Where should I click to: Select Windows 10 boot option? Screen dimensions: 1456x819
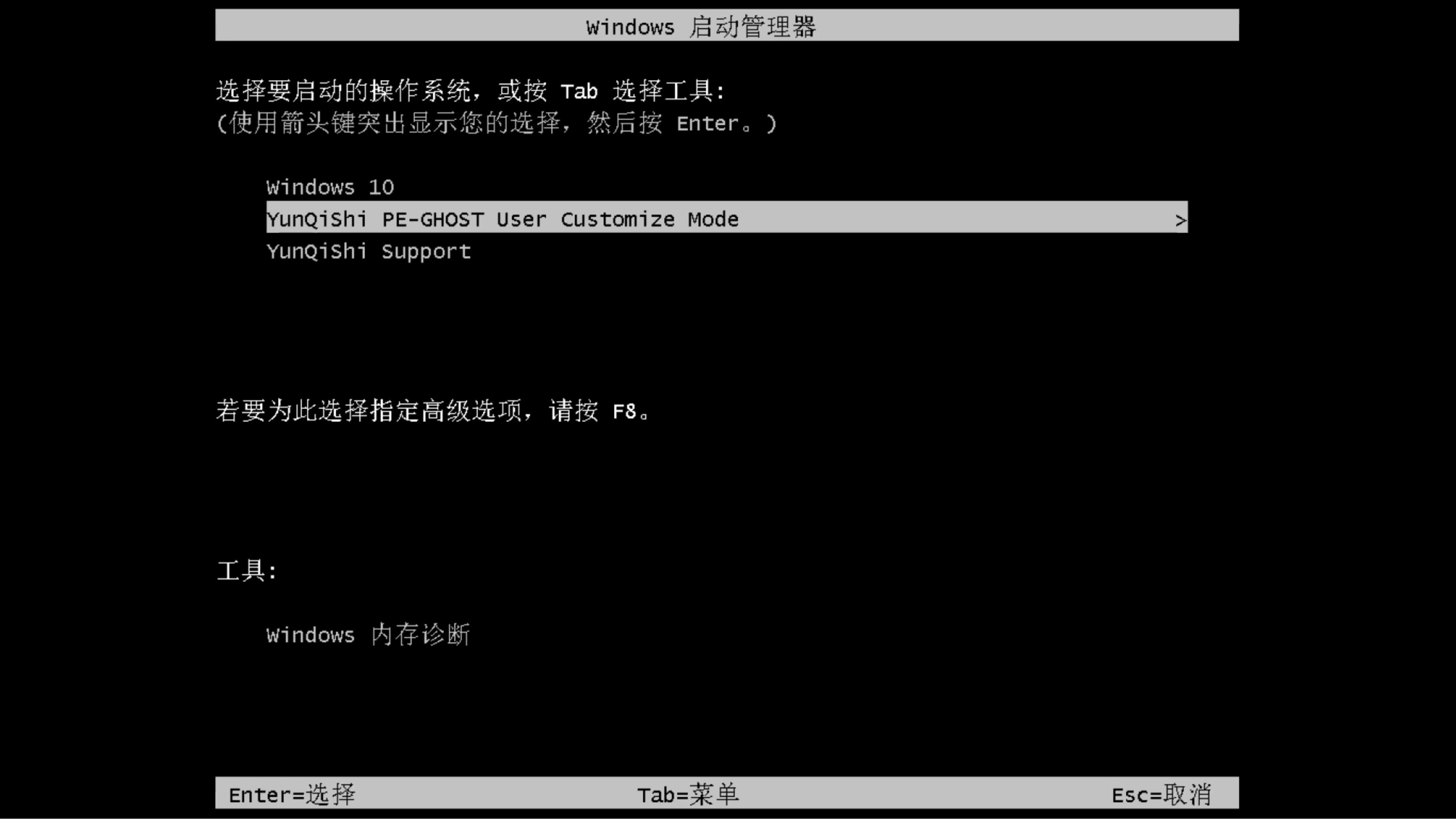tap(329, 186)
